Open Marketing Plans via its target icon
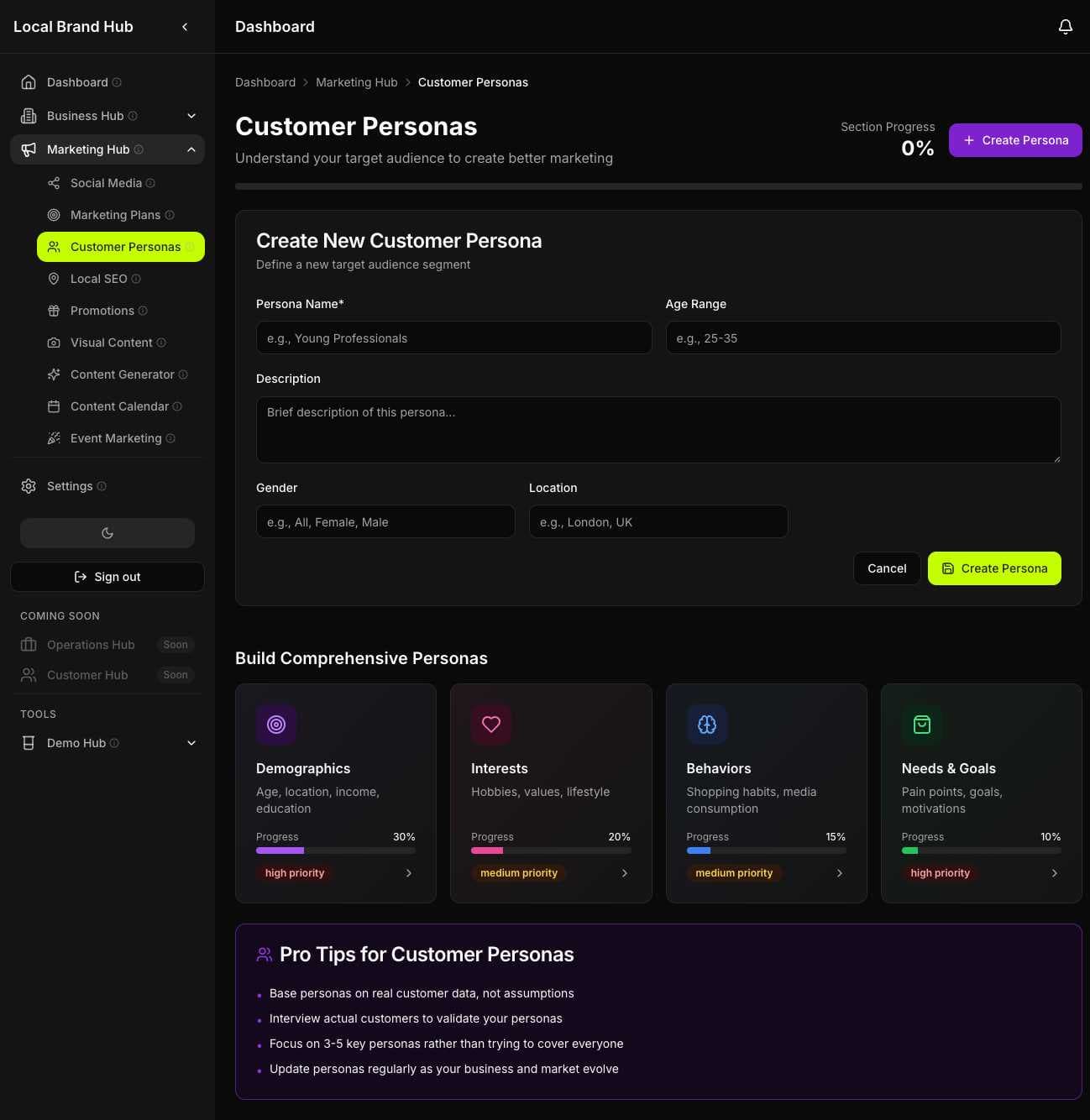 [x=54, y=215]
